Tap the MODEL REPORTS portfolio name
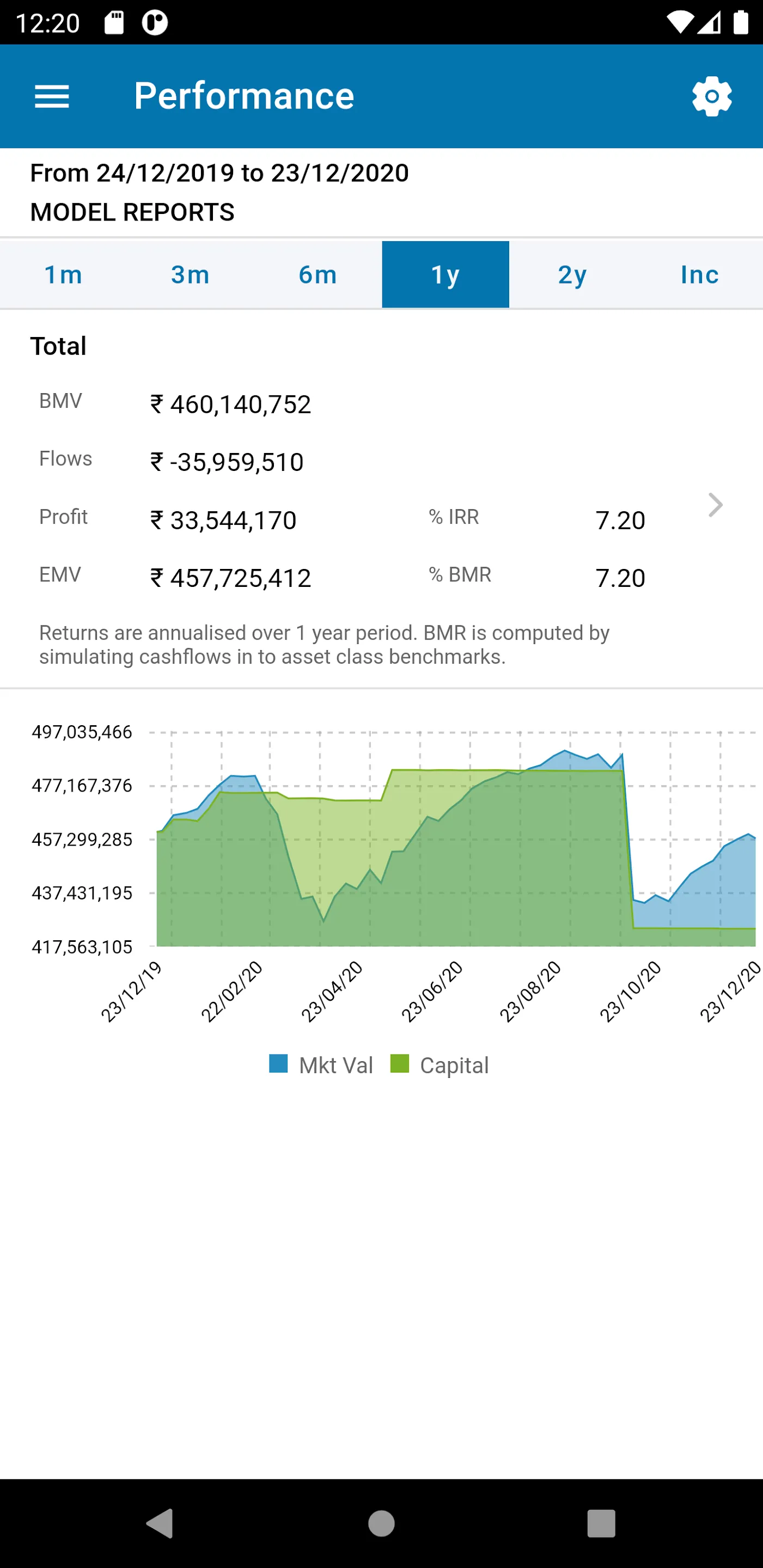 coord(132,212)
